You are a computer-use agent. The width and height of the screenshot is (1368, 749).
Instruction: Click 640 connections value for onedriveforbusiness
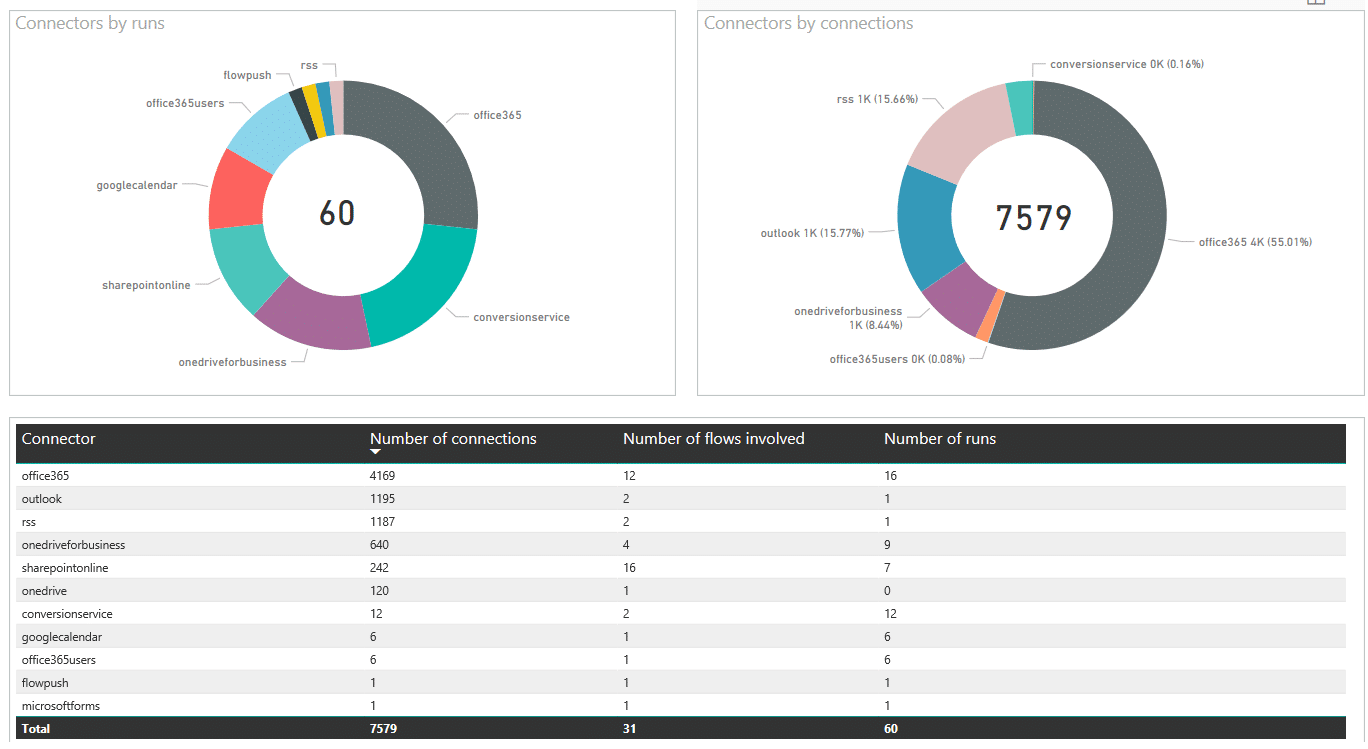click(x=380, y=545)
